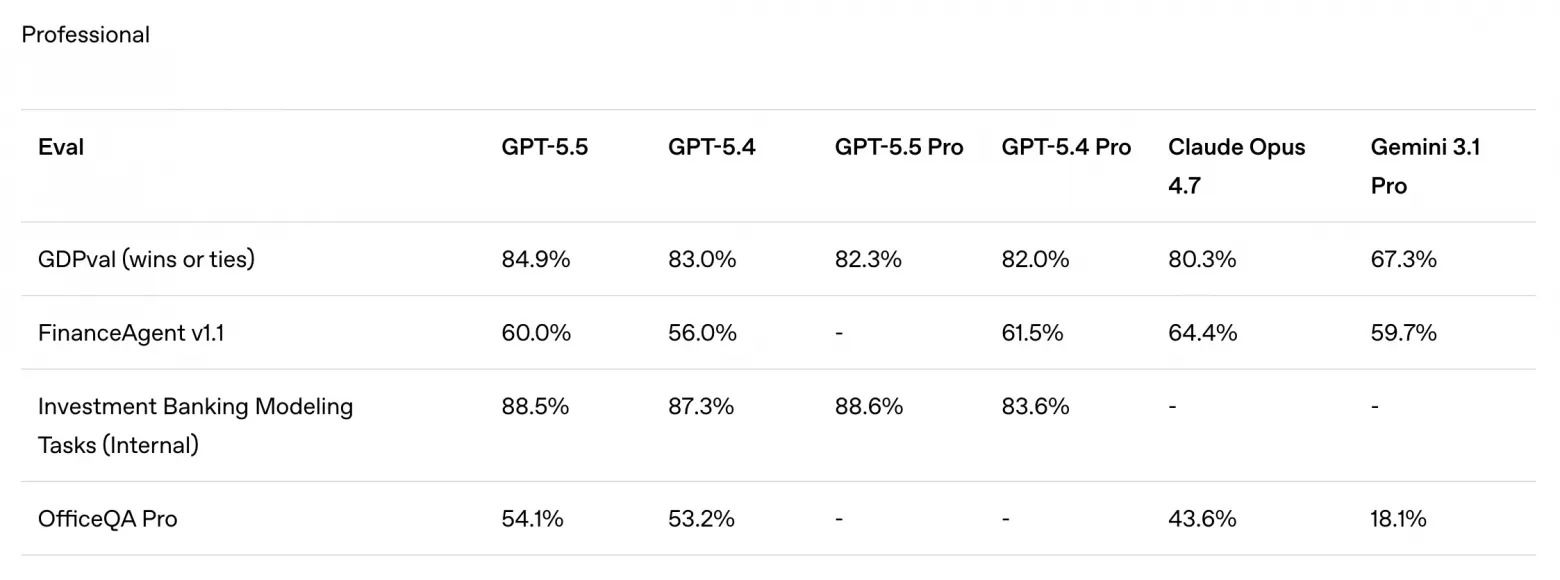This screenshot has width=1560, height=580.
Task: Click the 84.9% GDPval score cell
Action: [x=536, y=259]
